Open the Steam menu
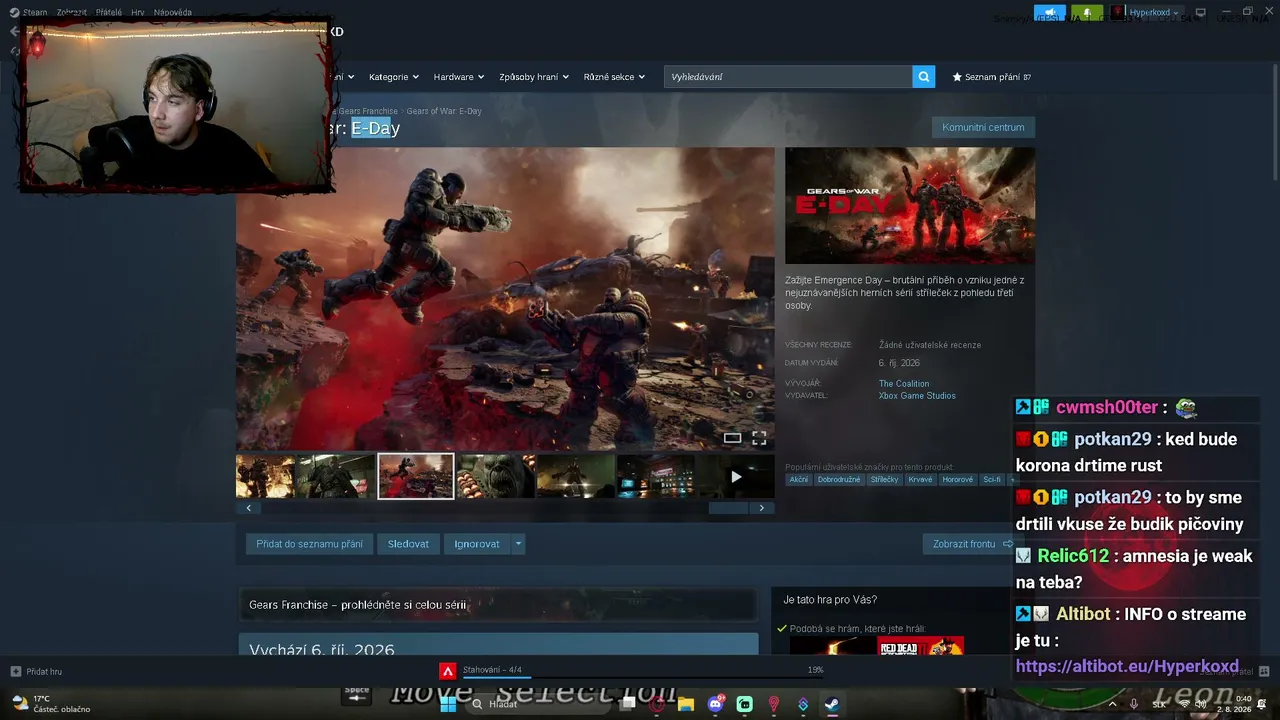The image size is (1280, 720). click(x=35, y=13)
